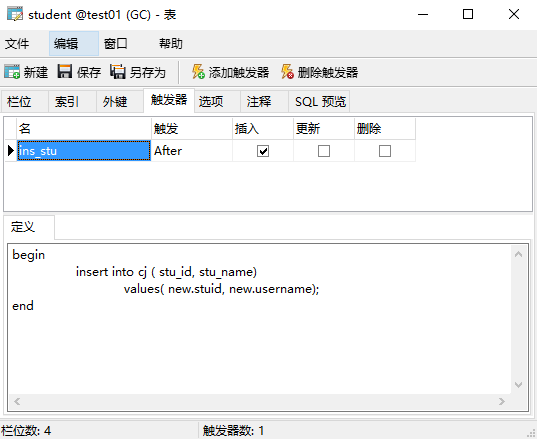The height and width of the screenshot is (439, 537).
Task: Click the 删除 column header
Action: (x=385, y=129)
